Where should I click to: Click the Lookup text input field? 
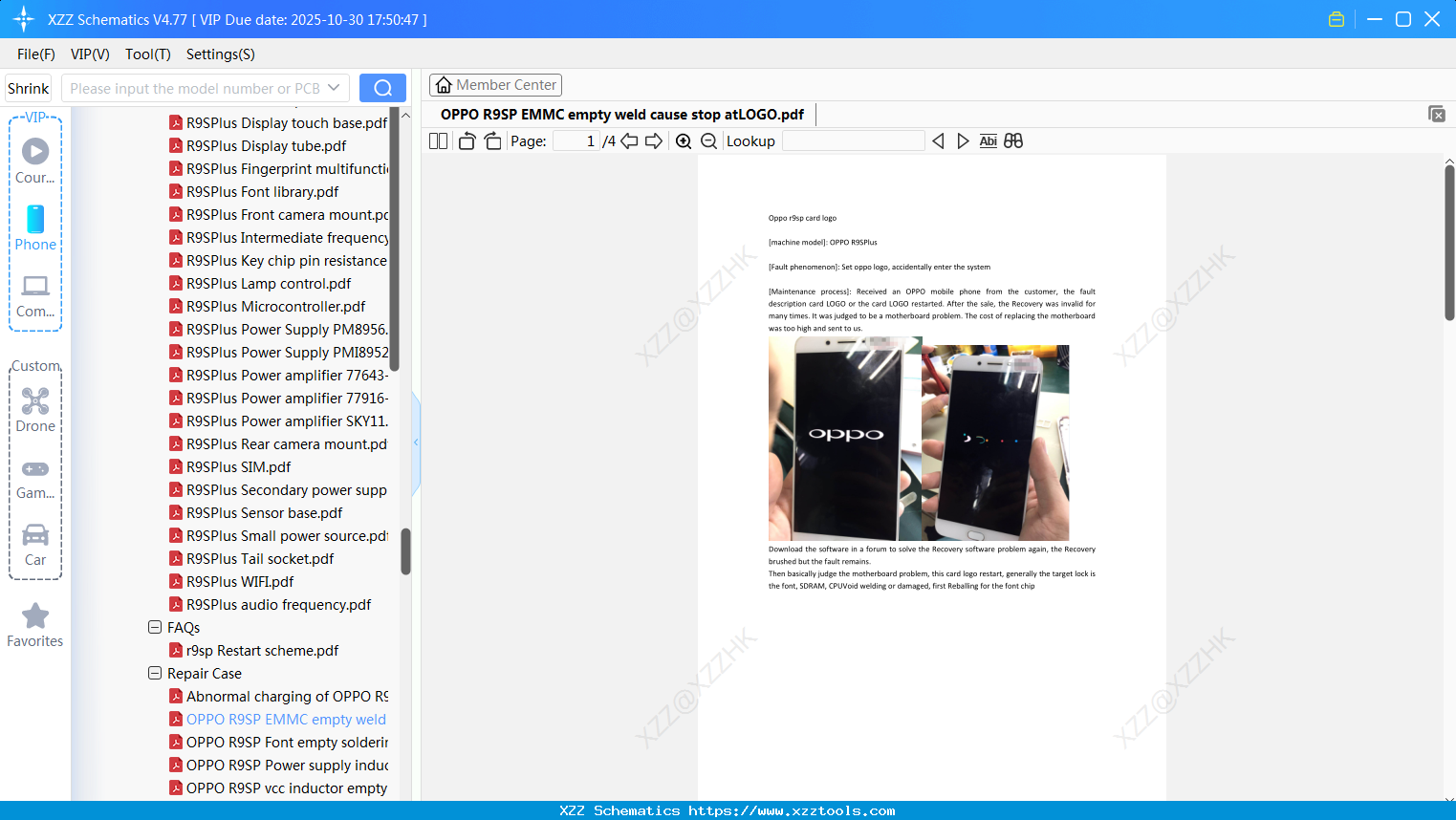[x=854, y=141]
